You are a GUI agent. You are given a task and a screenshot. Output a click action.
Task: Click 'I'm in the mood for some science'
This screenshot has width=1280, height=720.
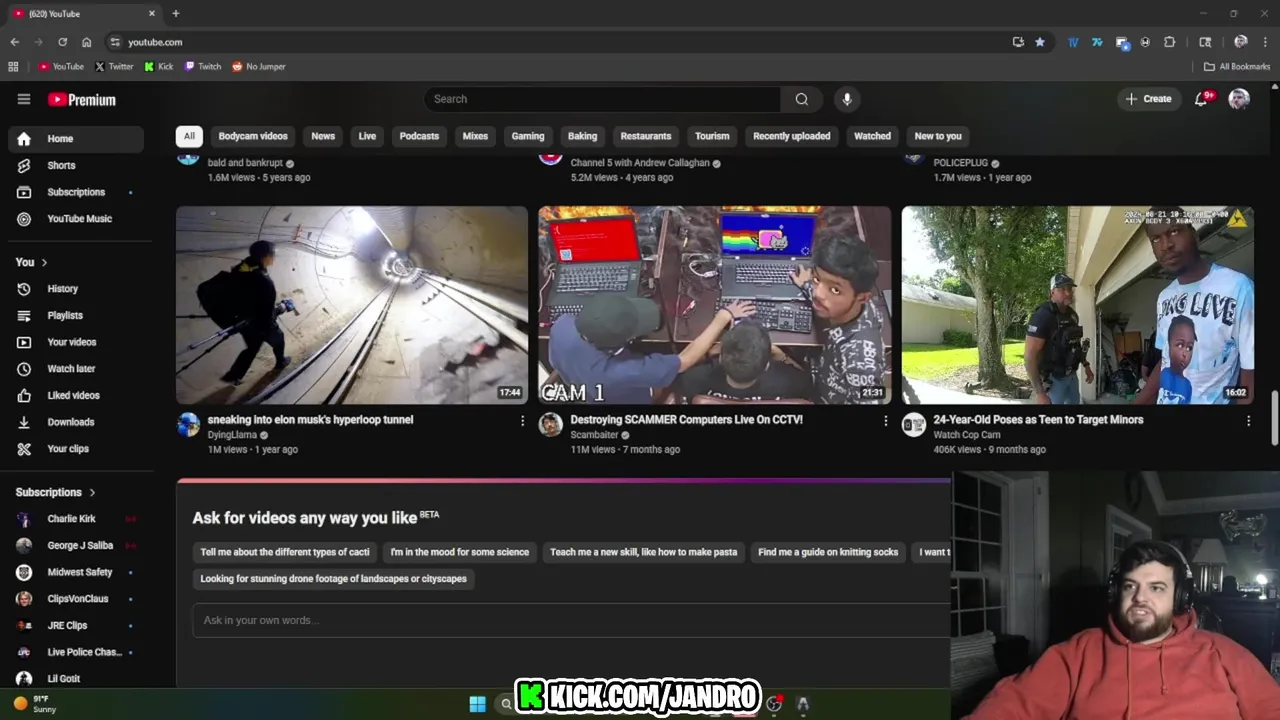460,552
